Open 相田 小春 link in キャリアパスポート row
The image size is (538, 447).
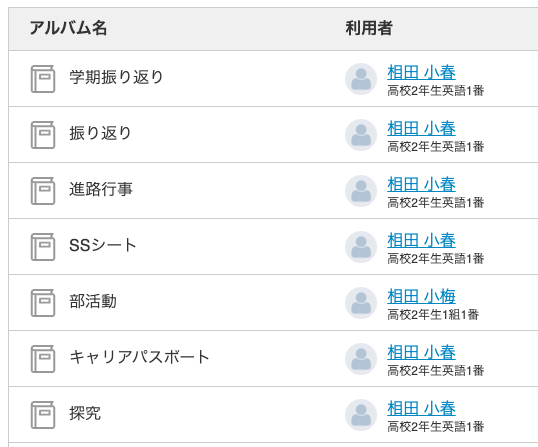click(x=421, y=352)
